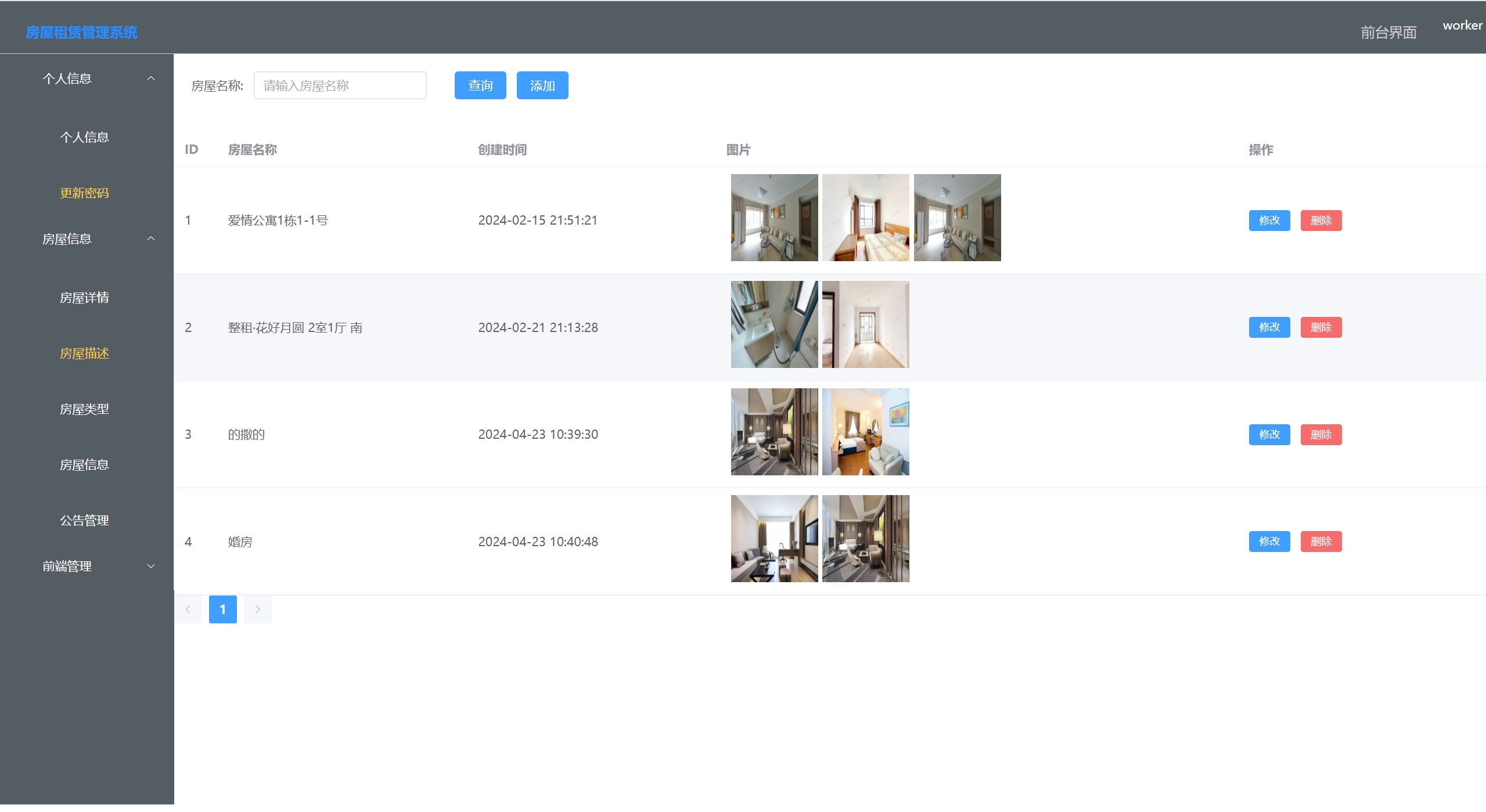This screenshot has width=1486, height=812.
Task: Click 删除 for 婚房 row
Action: pos(1321,542)
